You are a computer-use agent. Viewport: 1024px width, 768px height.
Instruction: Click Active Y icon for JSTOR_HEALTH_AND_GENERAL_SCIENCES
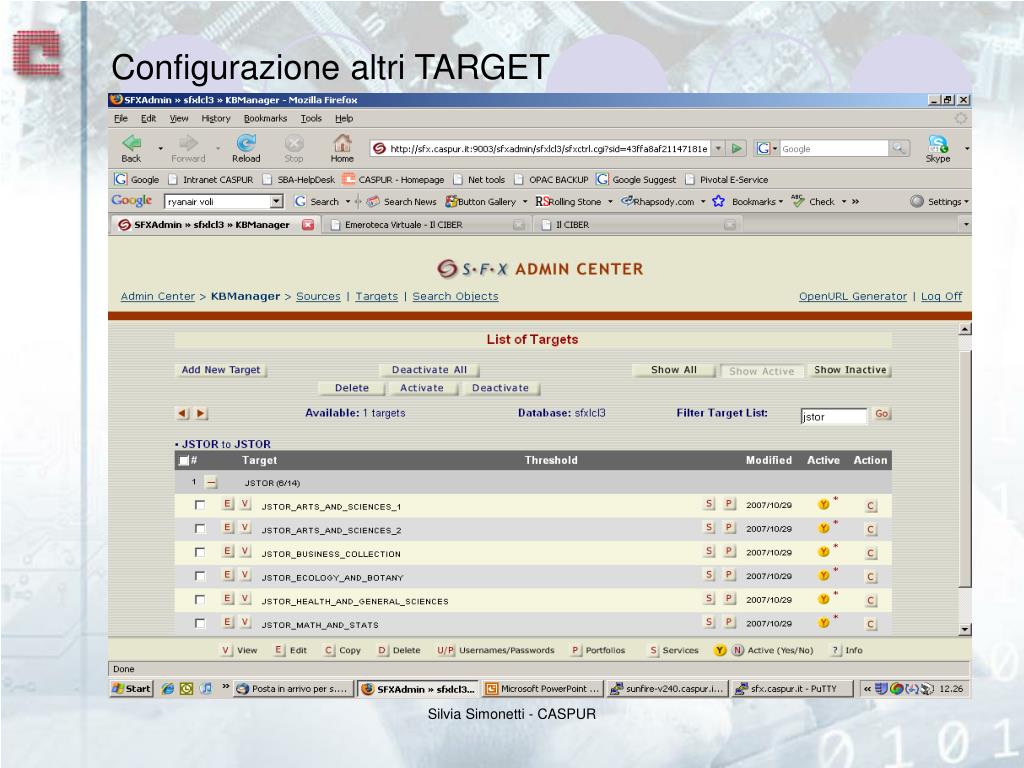pyautogui.click(x=824, y=600)
